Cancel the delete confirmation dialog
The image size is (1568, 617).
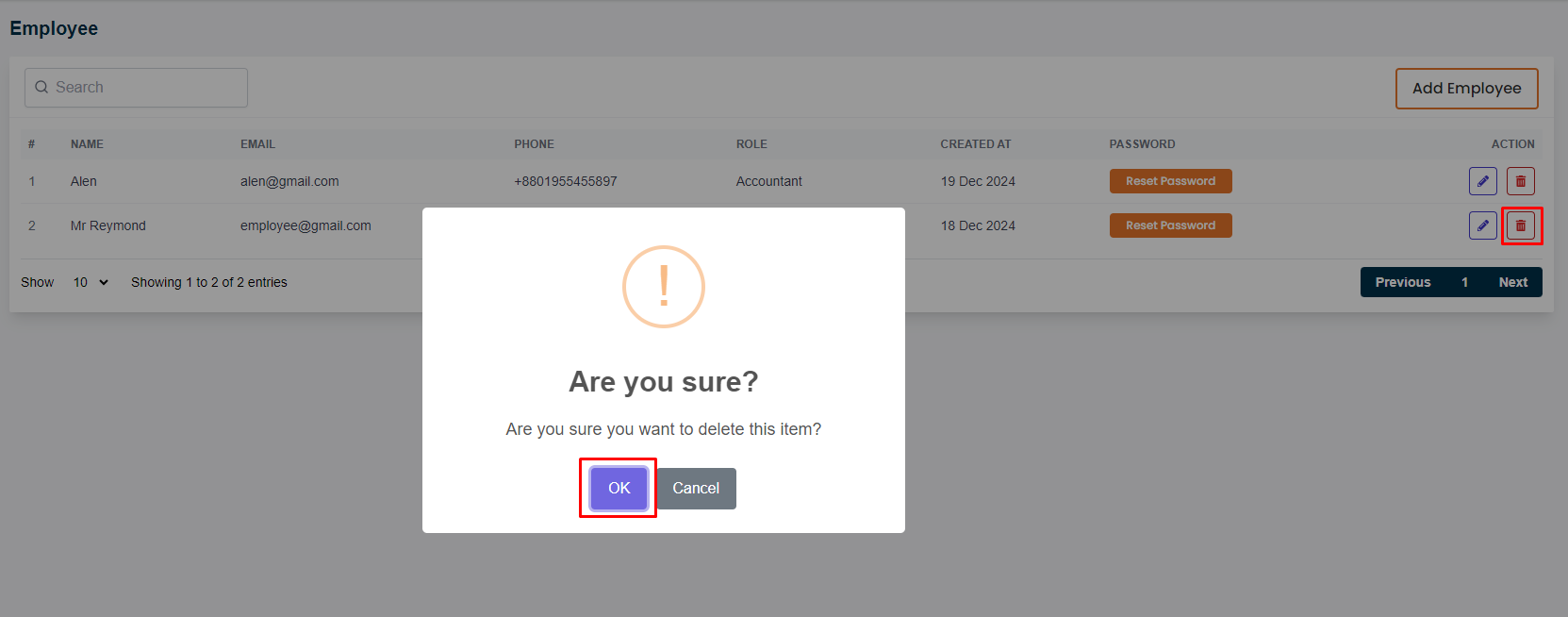pyautogui.click(x=696, y=488)
